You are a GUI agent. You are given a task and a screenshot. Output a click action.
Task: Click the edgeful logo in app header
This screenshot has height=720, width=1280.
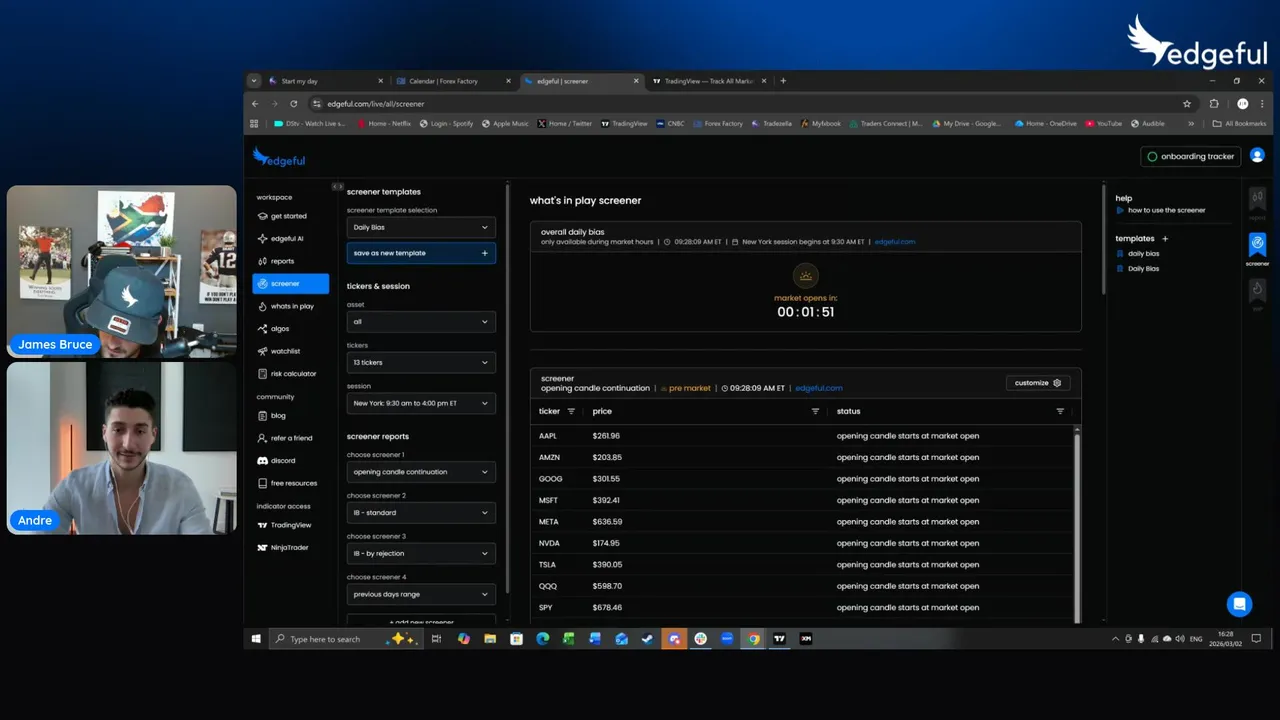pyautogui.click(x=279, y=157)
